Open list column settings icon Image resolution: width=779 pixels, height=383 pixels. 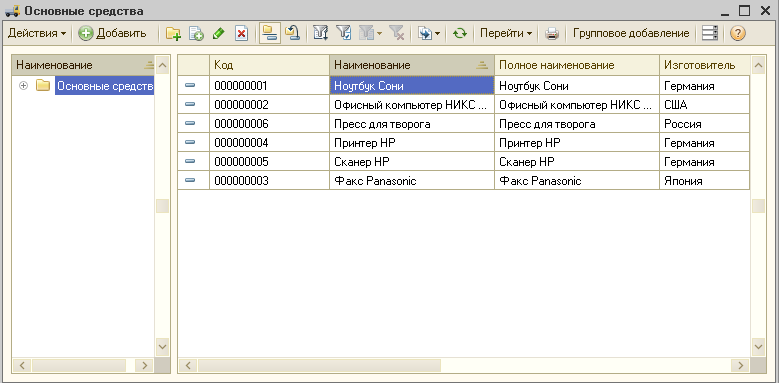709,34
